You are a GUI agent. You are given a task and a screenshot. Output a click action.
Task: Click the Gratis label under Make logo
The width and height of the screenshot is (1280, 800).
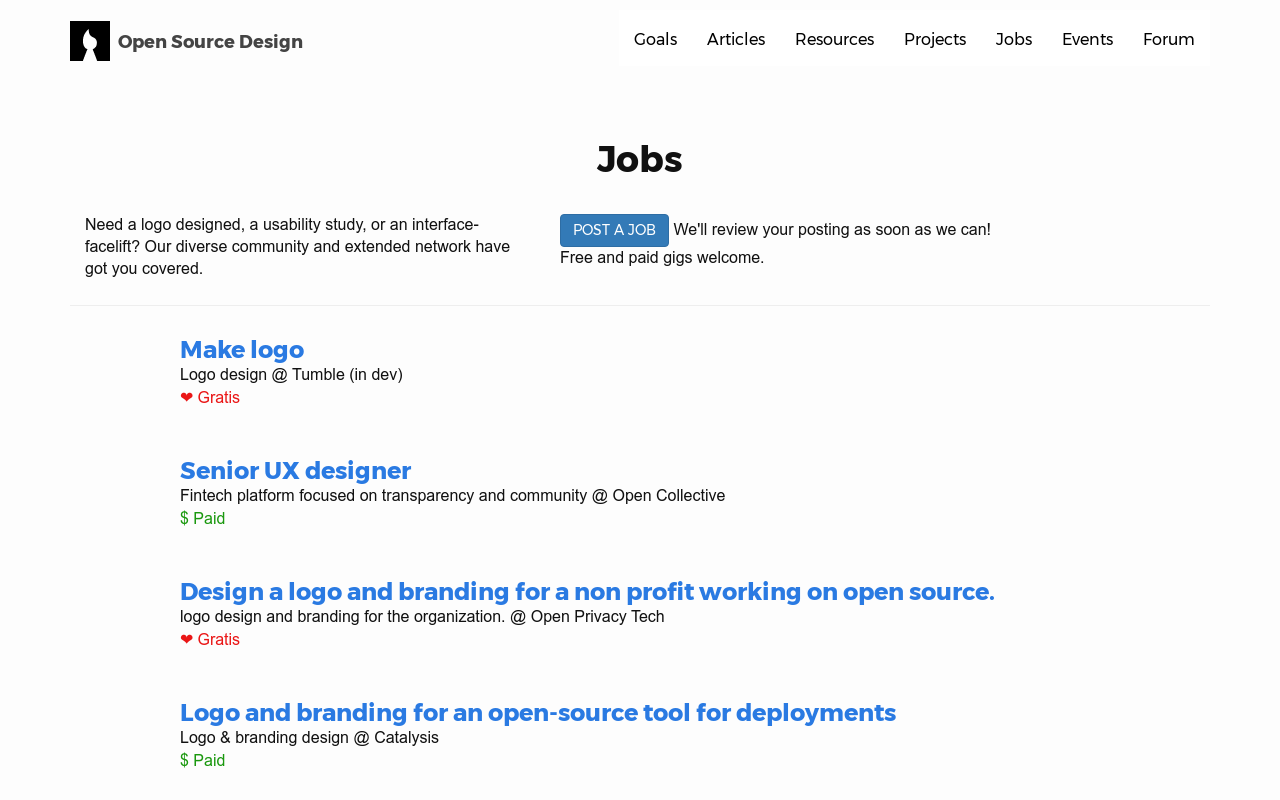click(x=210, y=398)
